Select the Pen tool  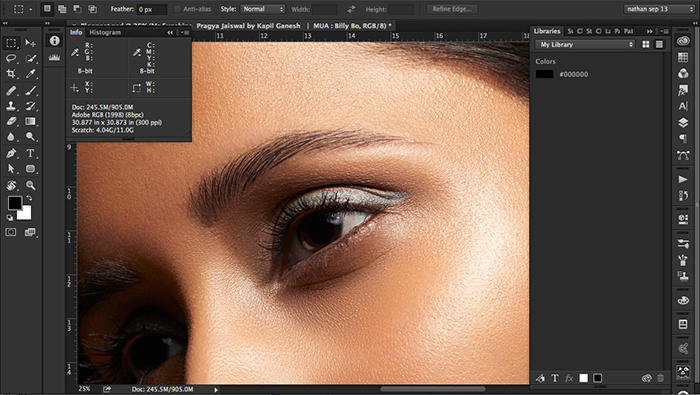(11, 154)
